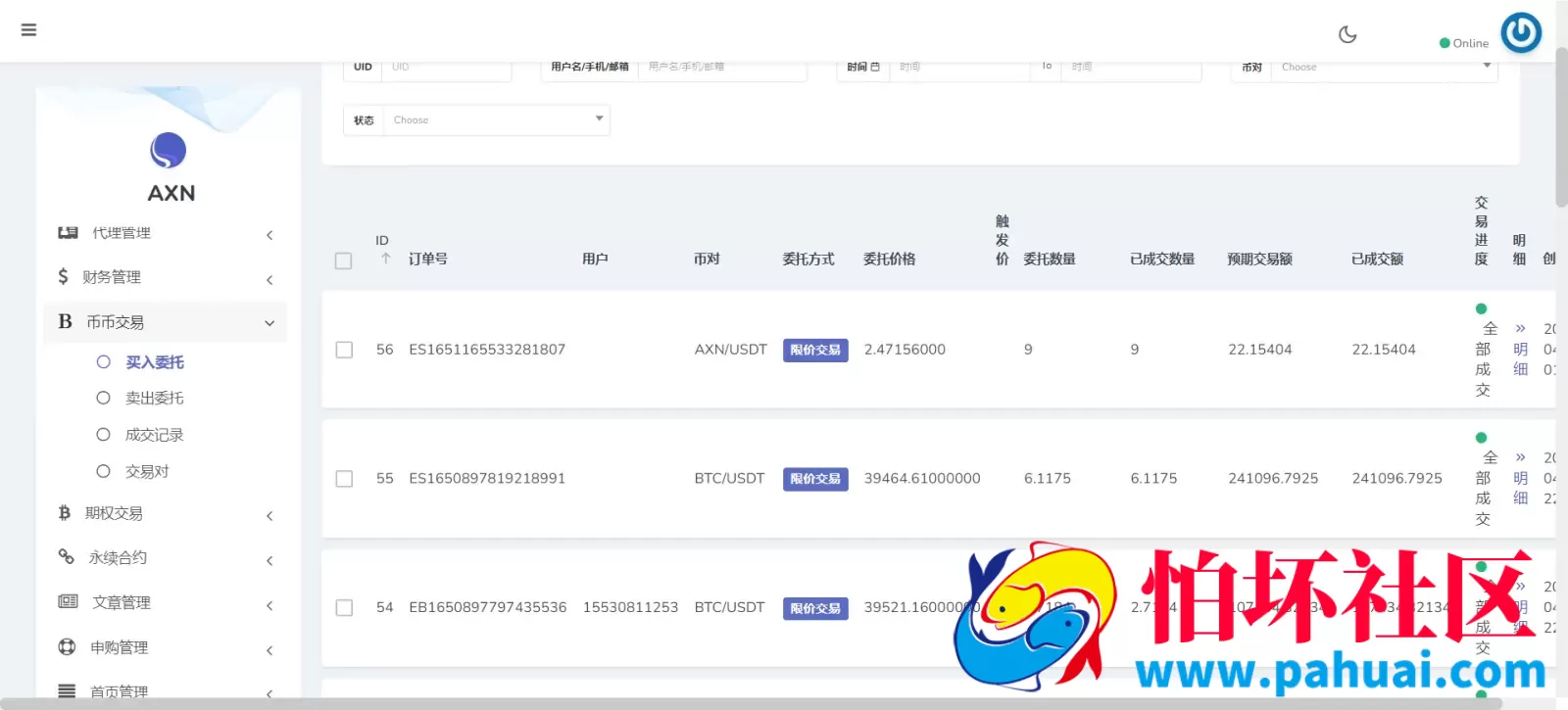Click the AXN logo in sidebar

coord(169,151)
